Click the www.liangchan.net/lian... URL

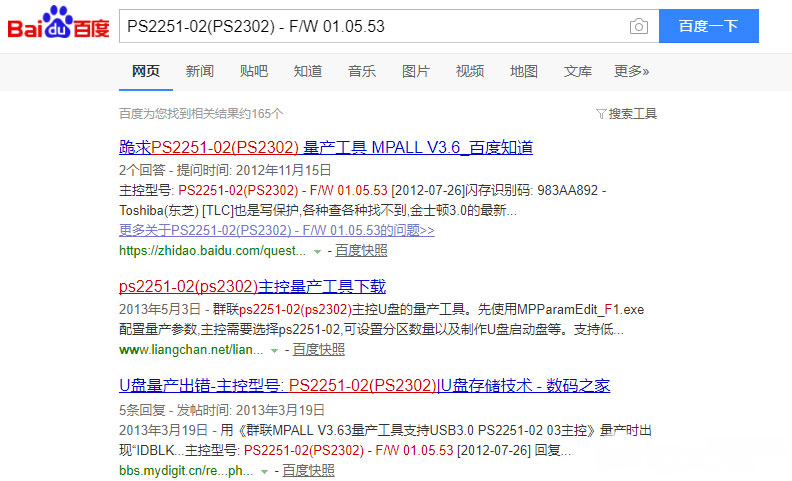pos(191,350)
